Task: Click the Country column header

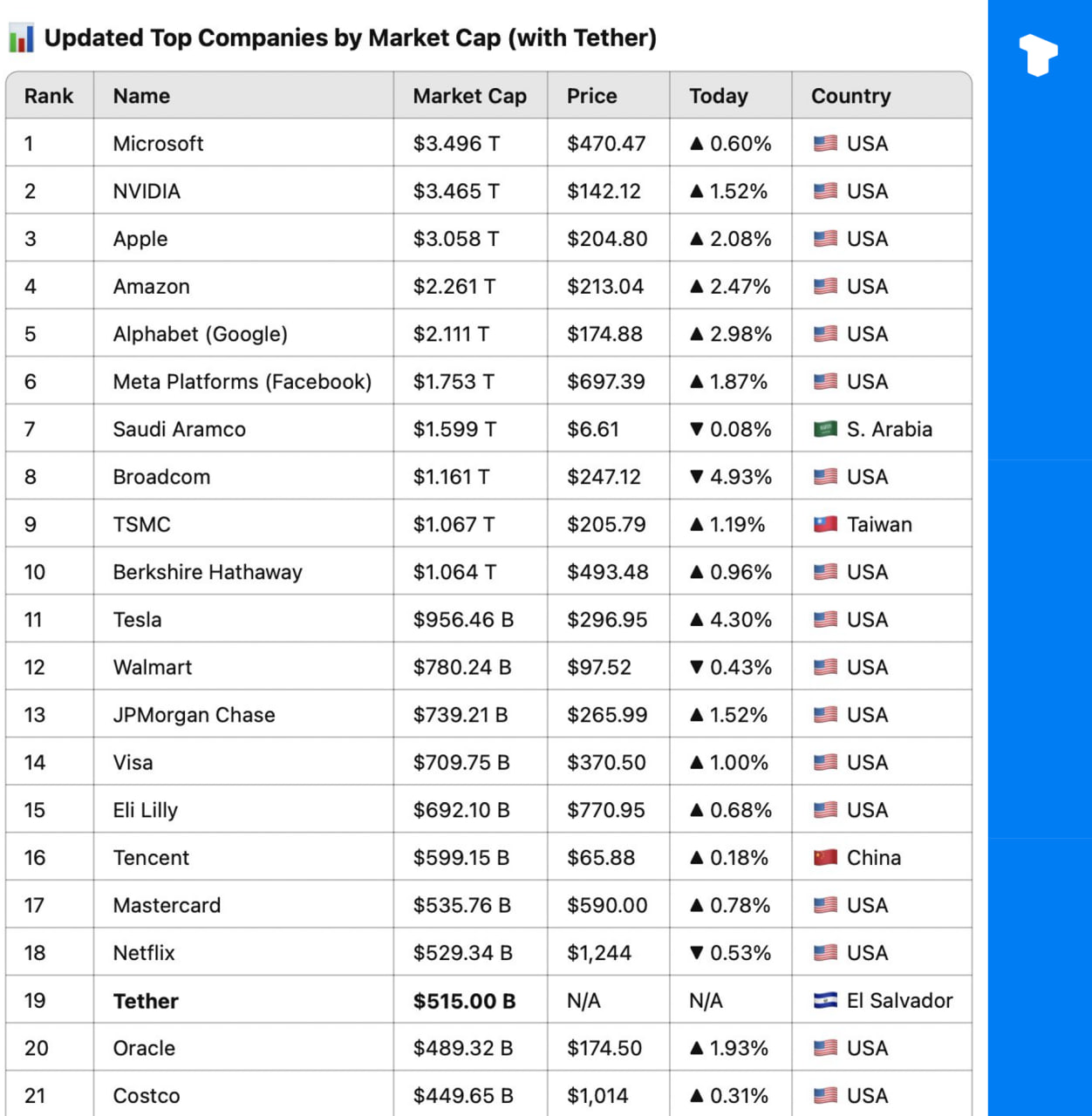Action: 850,96
